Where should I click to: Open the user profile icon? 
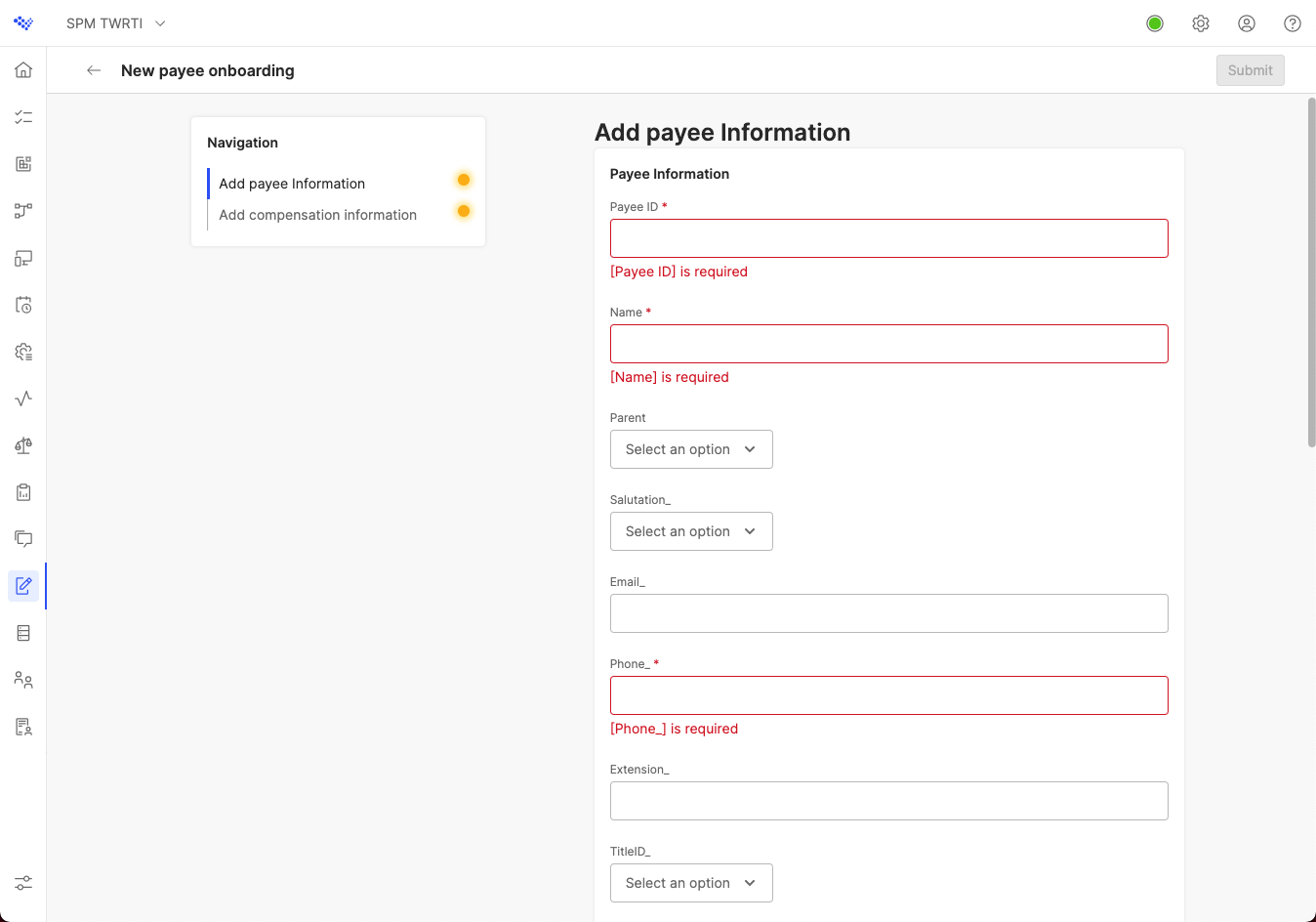pos(1247,23)
